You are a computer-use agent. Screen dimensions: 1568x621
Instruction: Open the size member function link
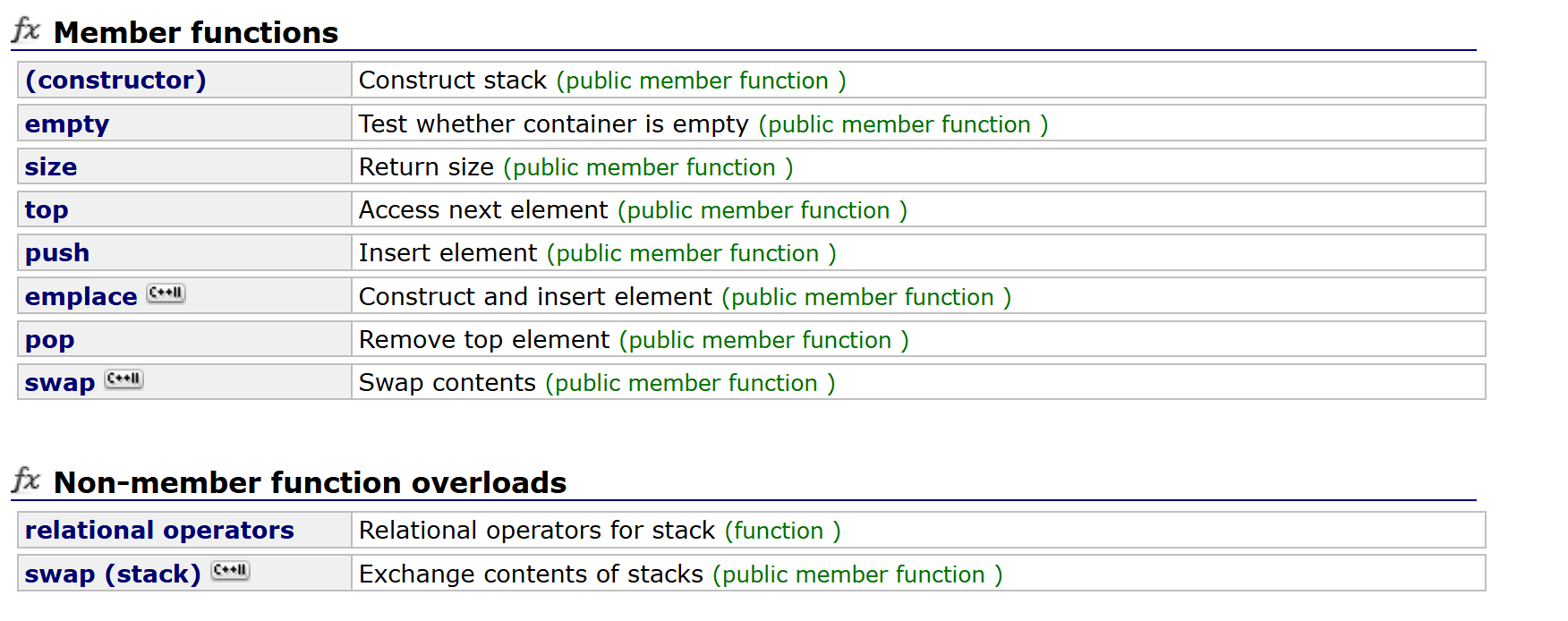pos(51,167)
